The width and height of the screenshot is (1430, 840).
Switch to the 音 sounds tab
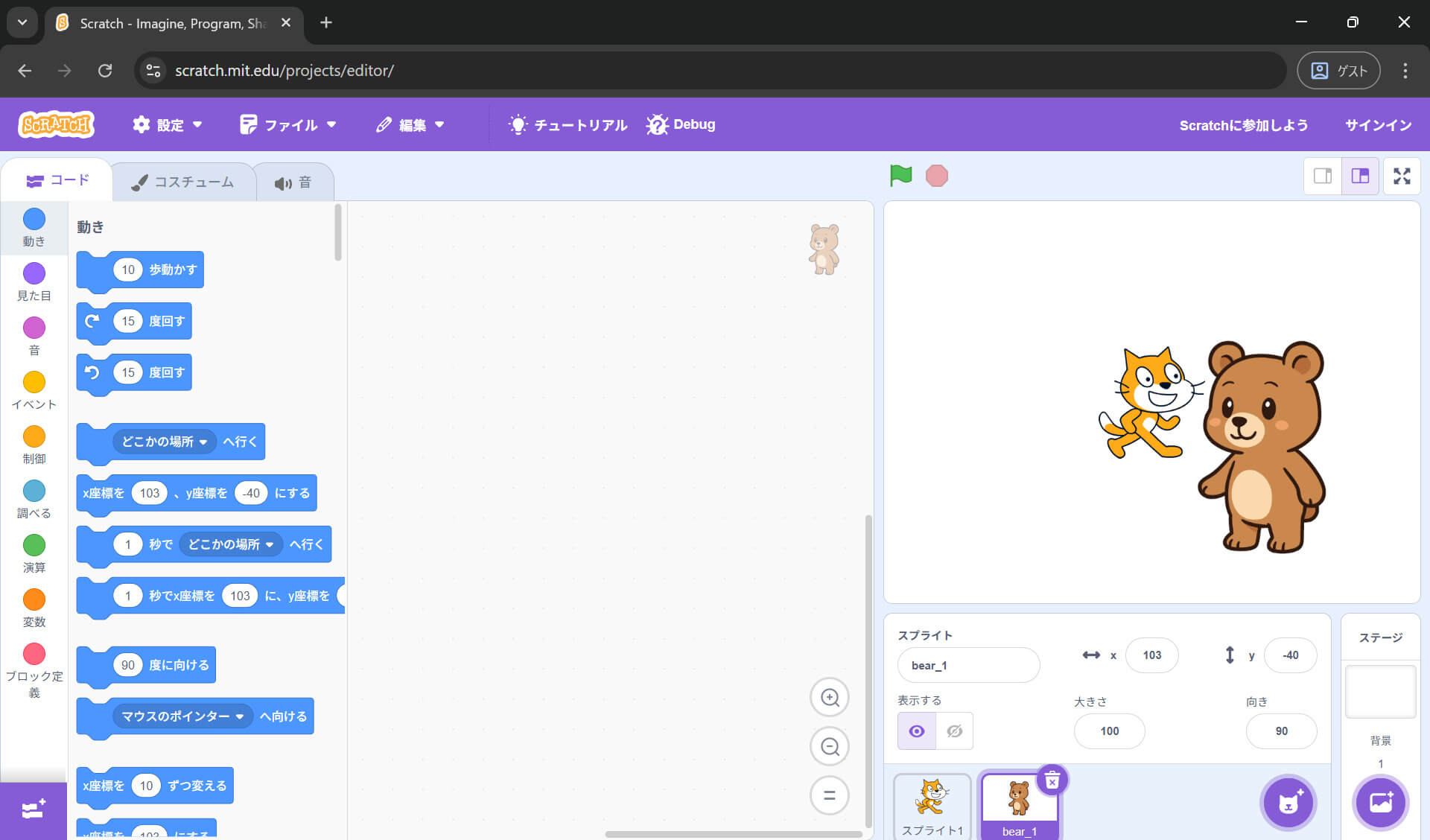(x=293, y=183)
